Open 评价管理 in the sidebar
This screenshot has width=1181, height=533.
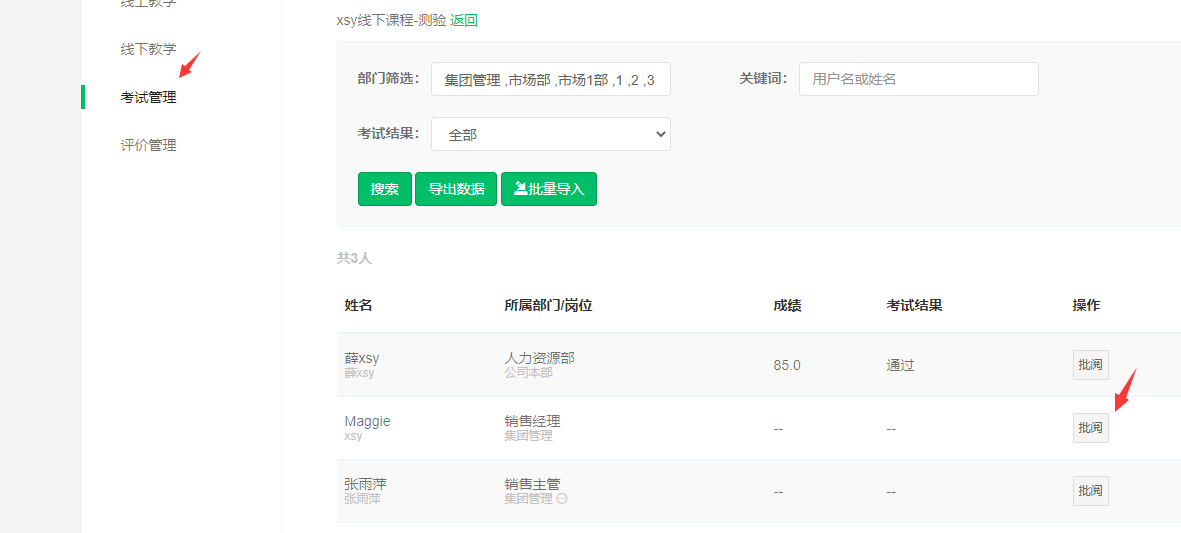coord(148,145)
